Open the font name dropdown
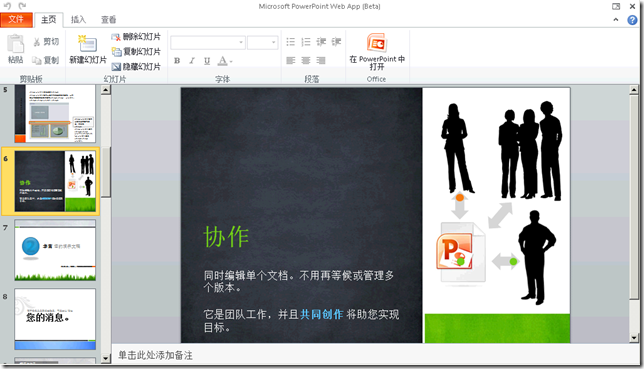Screen dimensions: 644x369 241,42
